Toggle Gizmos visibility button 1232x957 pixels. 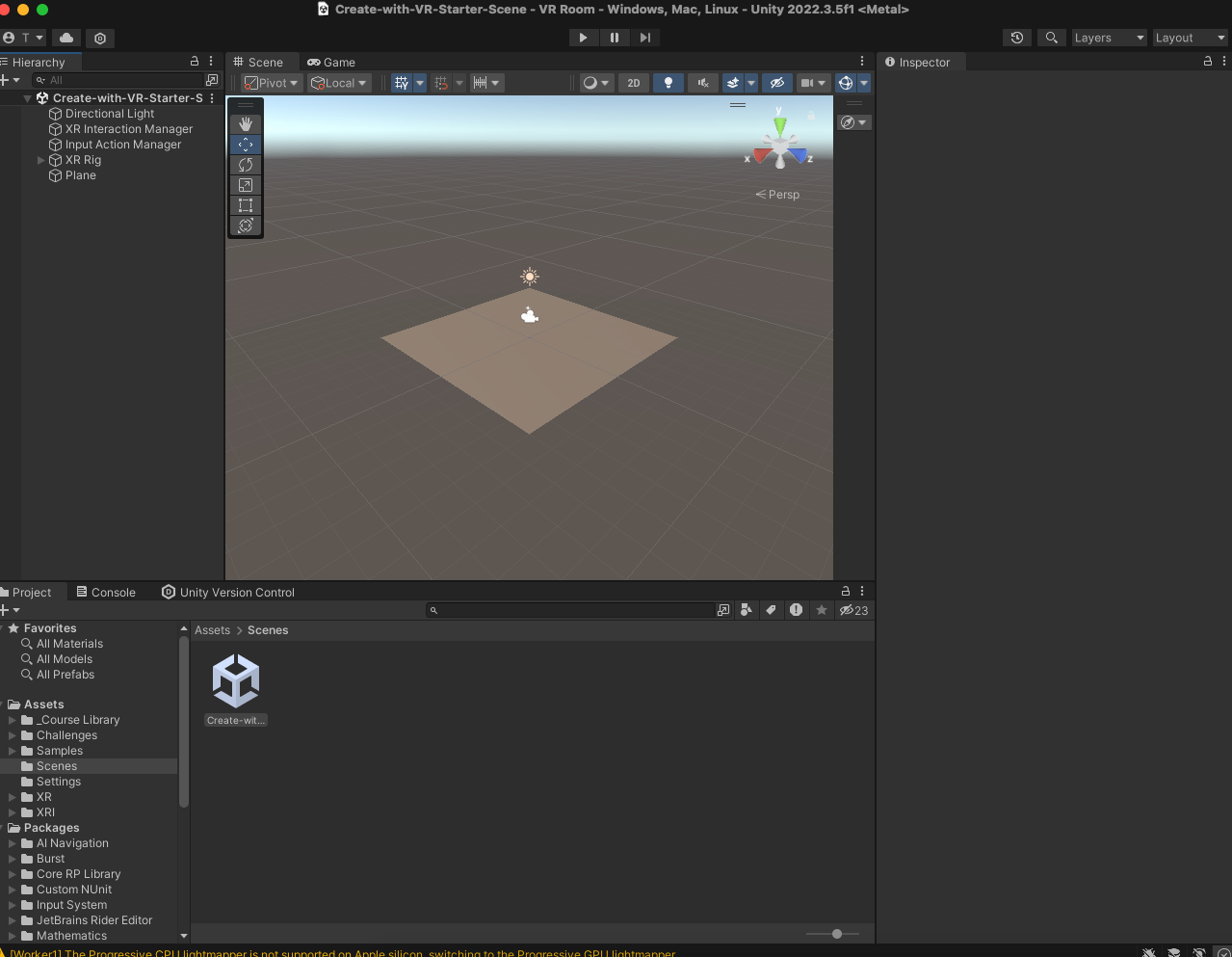point(846,83)
